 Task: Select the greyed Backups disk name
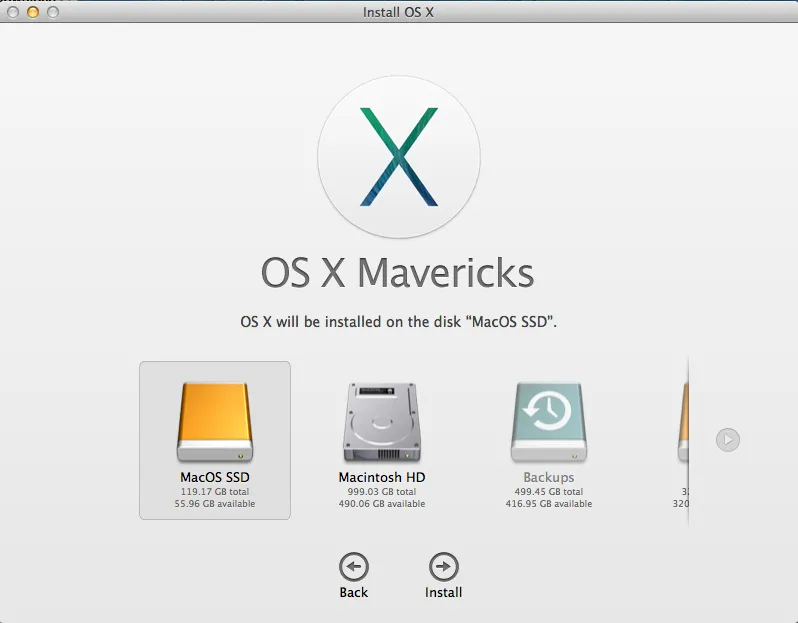(x=549, y=477)
